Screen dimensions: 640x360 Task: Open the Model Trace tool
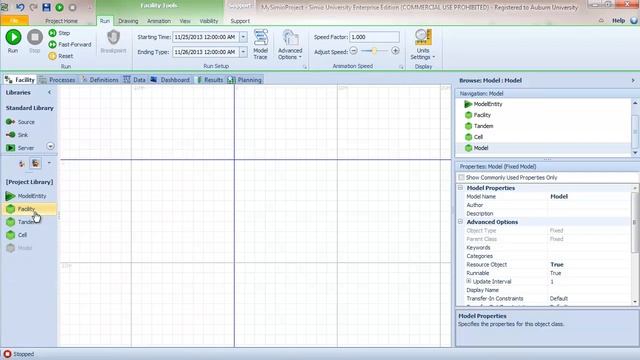click(260, 44)
